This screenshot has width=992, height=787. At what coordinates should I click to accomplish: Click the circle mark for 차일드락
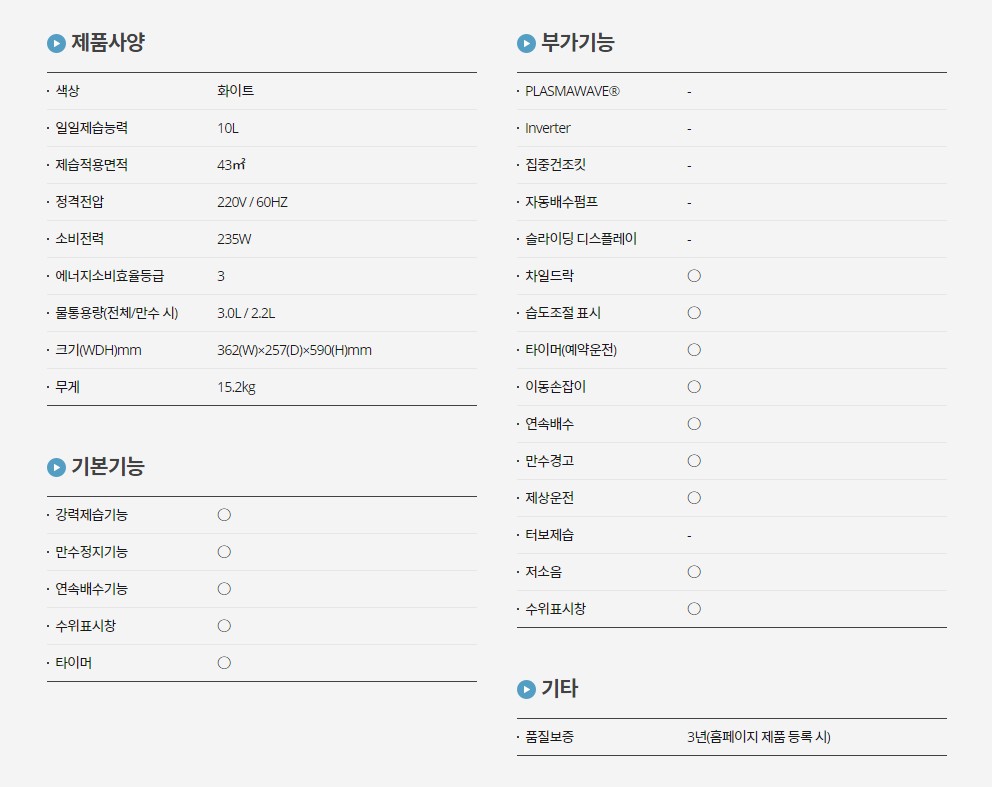click(x=694, y=276)
